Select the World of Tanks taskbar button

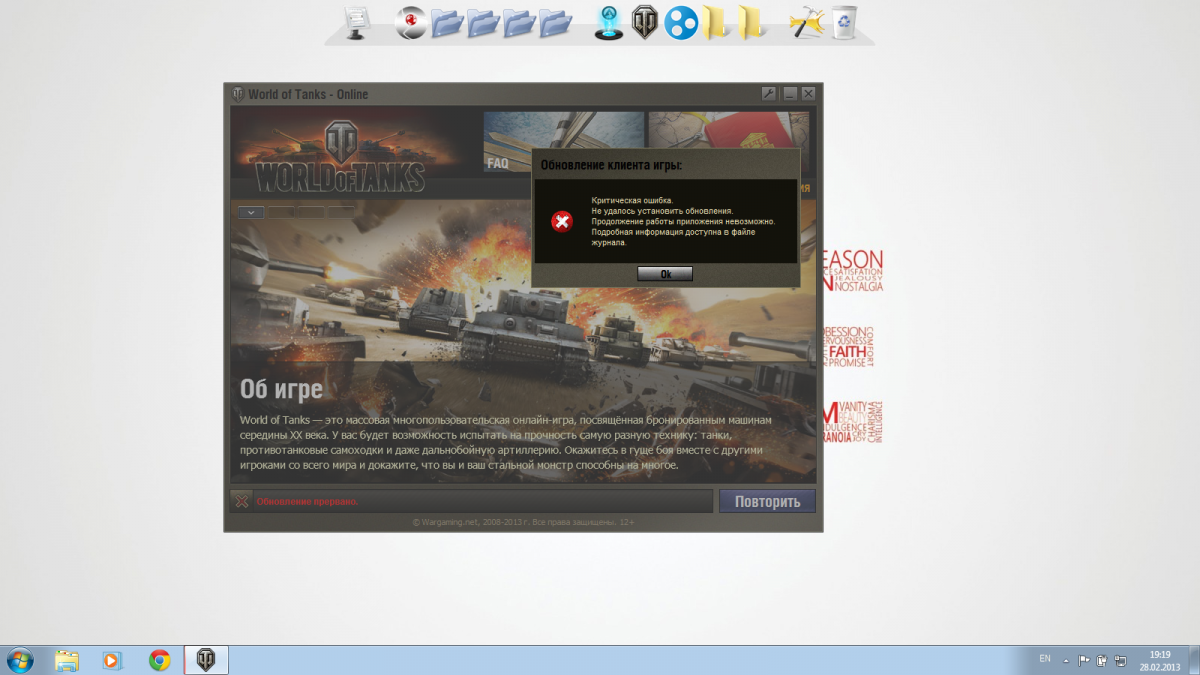click(206, 660)
